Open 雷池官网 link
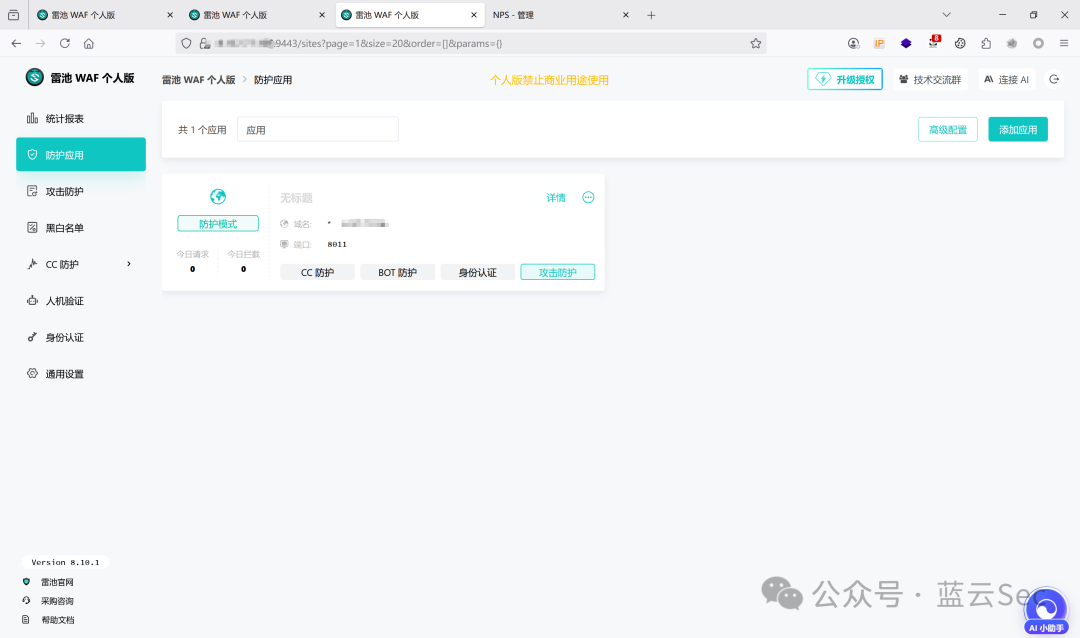The width and height of the screenshot is (1080, 638). point(56,582)
